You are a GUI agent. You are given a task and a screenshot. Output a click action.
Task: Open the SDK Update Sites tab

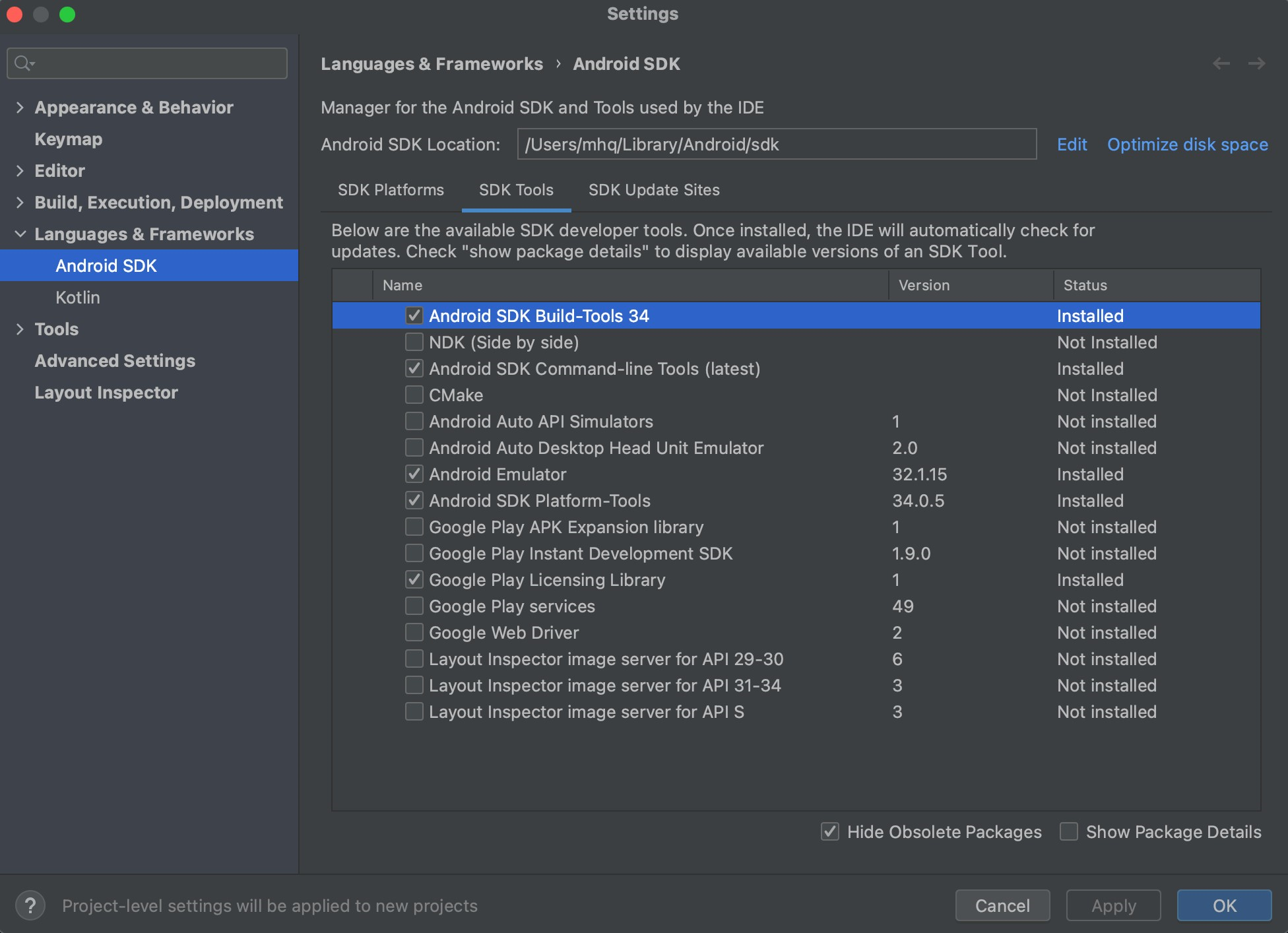pyautogui.click(x=654, y=190)
